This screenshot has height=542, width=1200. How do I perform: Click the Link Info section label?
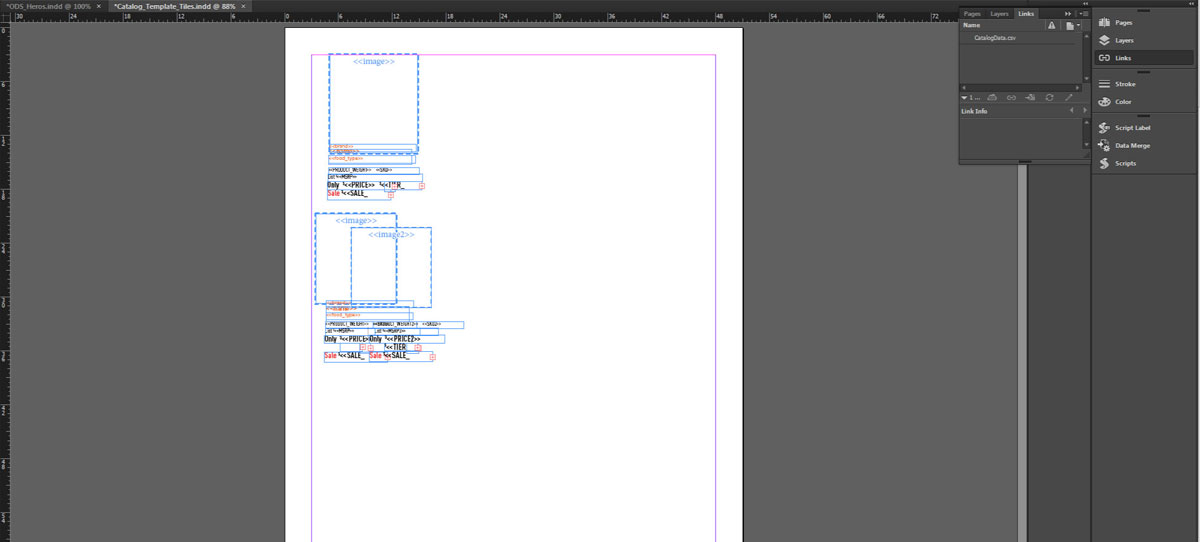tap(974, 111)
